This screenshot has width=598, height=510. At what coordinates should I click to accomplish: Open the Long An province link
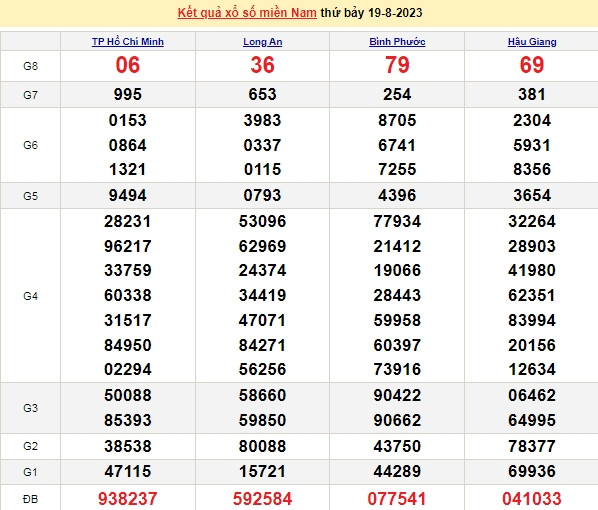(x=262, y=42)
